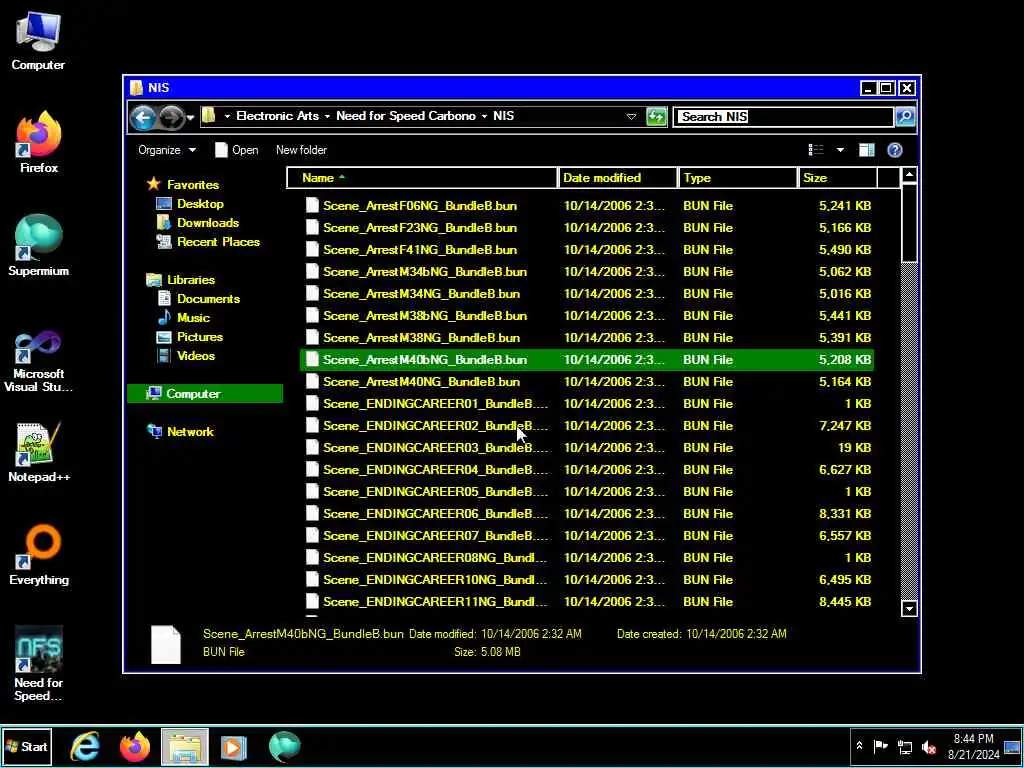Toggle the preview pane icon

pos(867,150)
